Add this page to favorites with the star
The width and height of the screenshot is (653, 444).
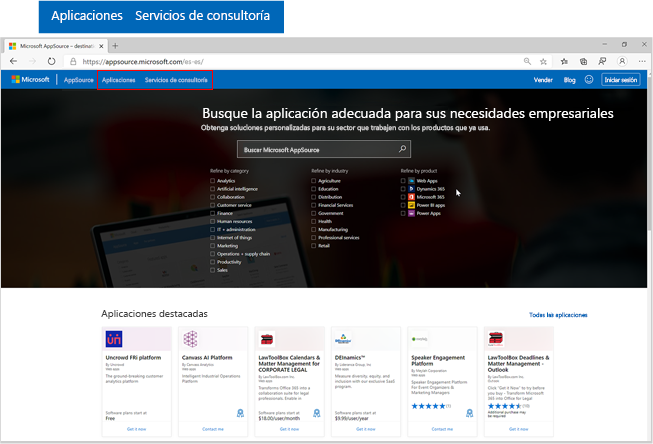coord(543,62)
